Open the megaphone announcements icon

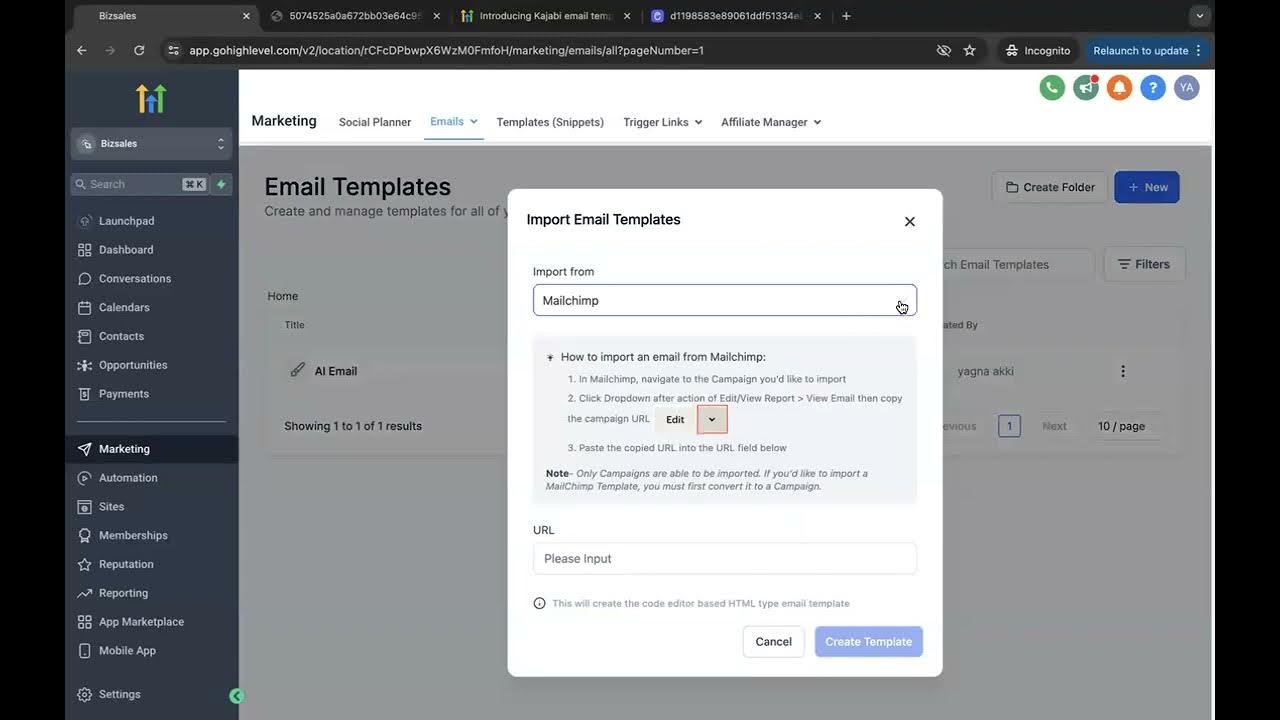(1086, 88)
